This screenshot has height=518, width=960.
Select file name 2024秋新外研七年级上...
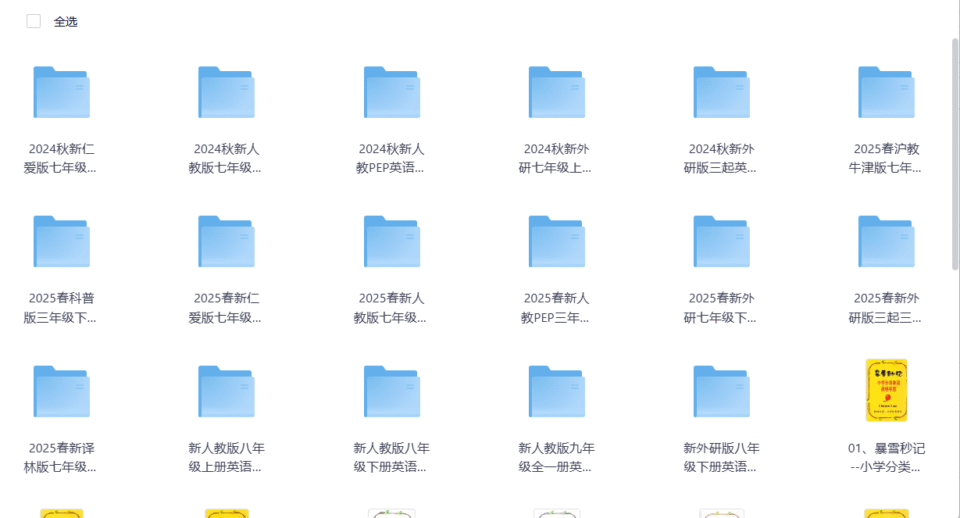555,158
